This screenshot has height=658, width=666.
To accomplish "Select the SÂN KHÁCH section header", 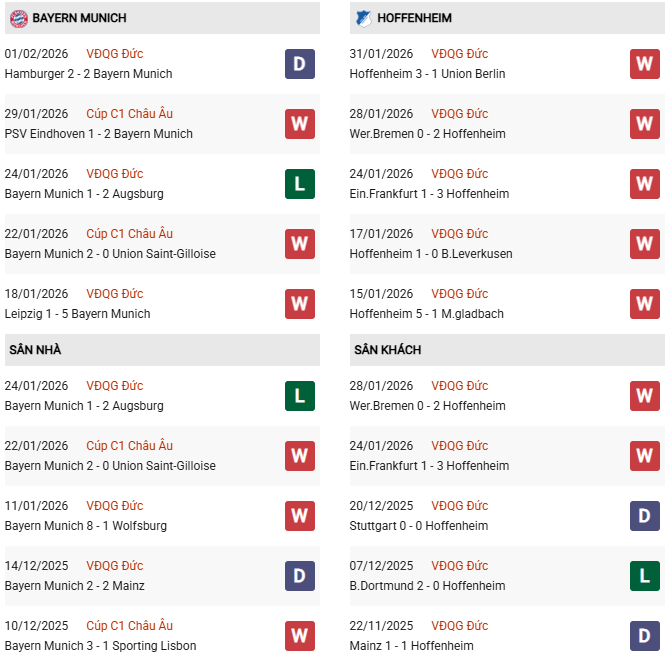I will coord(387,350).
